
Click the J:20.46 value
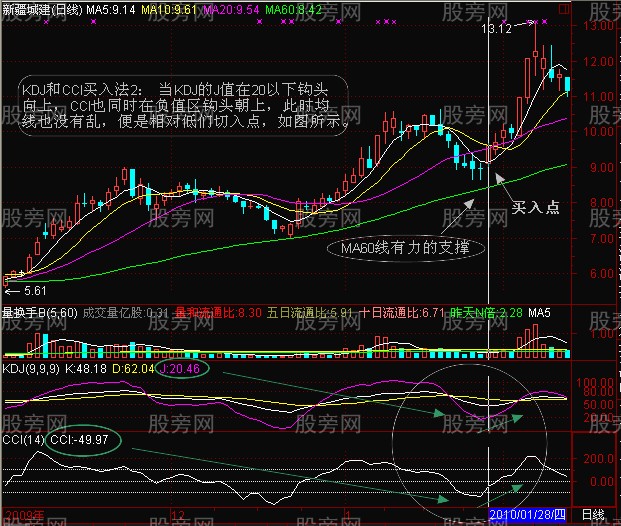[x=180, y=369]
